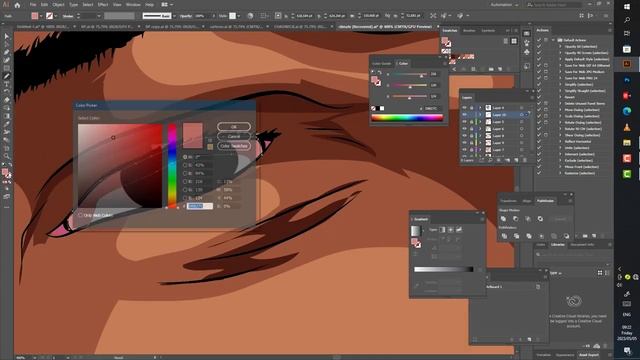
Task: Open File Explorer from the taskbar
Action: [x=627, y=143]
